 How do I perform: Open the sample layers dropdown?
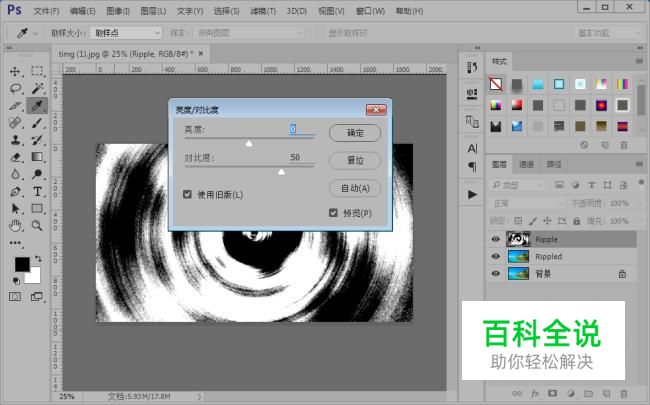click(249, 33)
